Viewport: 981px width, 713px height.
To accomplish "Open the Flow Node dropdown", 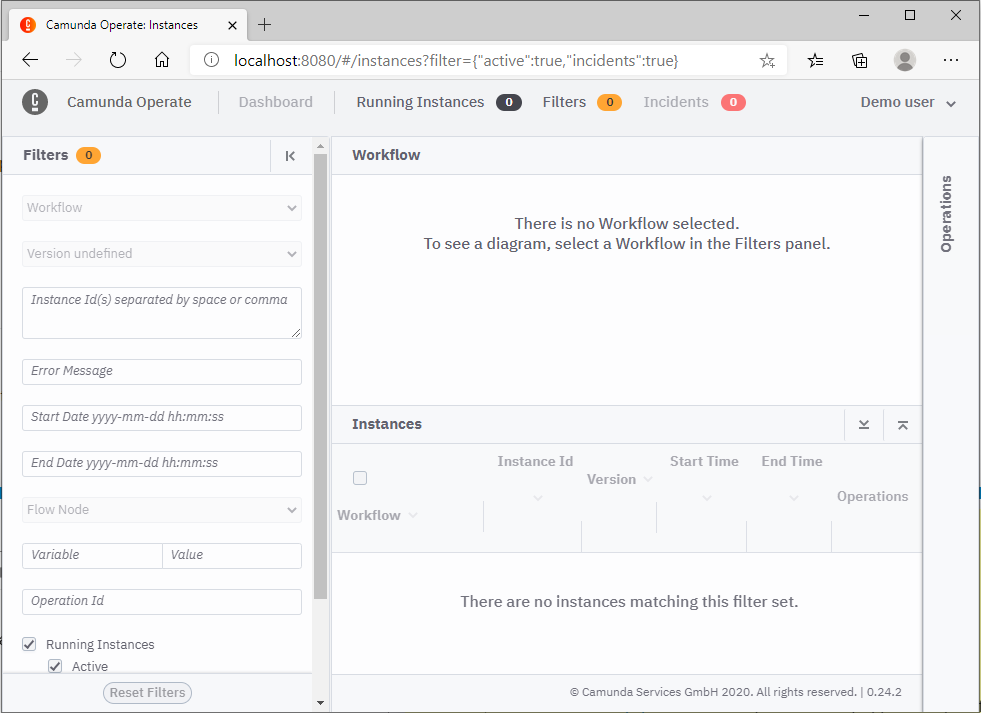I will tap(162, 510).
